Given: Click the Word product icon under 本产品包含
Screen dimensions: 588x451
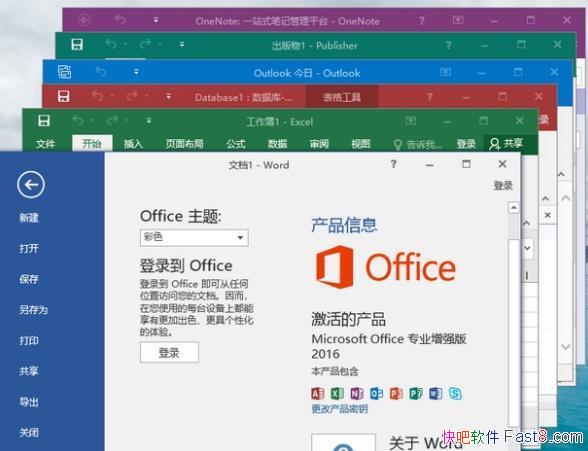Looking at the screenshot, I should point(435,393).
